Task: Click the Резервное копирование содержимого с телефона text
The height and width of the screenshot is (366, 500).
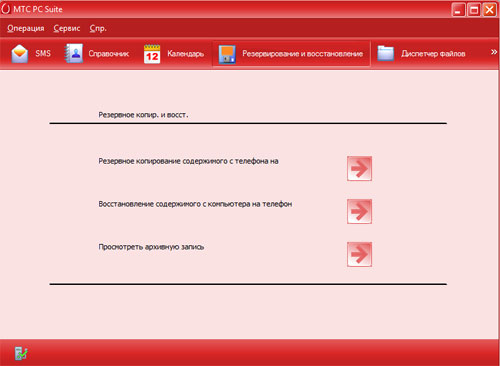Action: (x=188, y=161)
